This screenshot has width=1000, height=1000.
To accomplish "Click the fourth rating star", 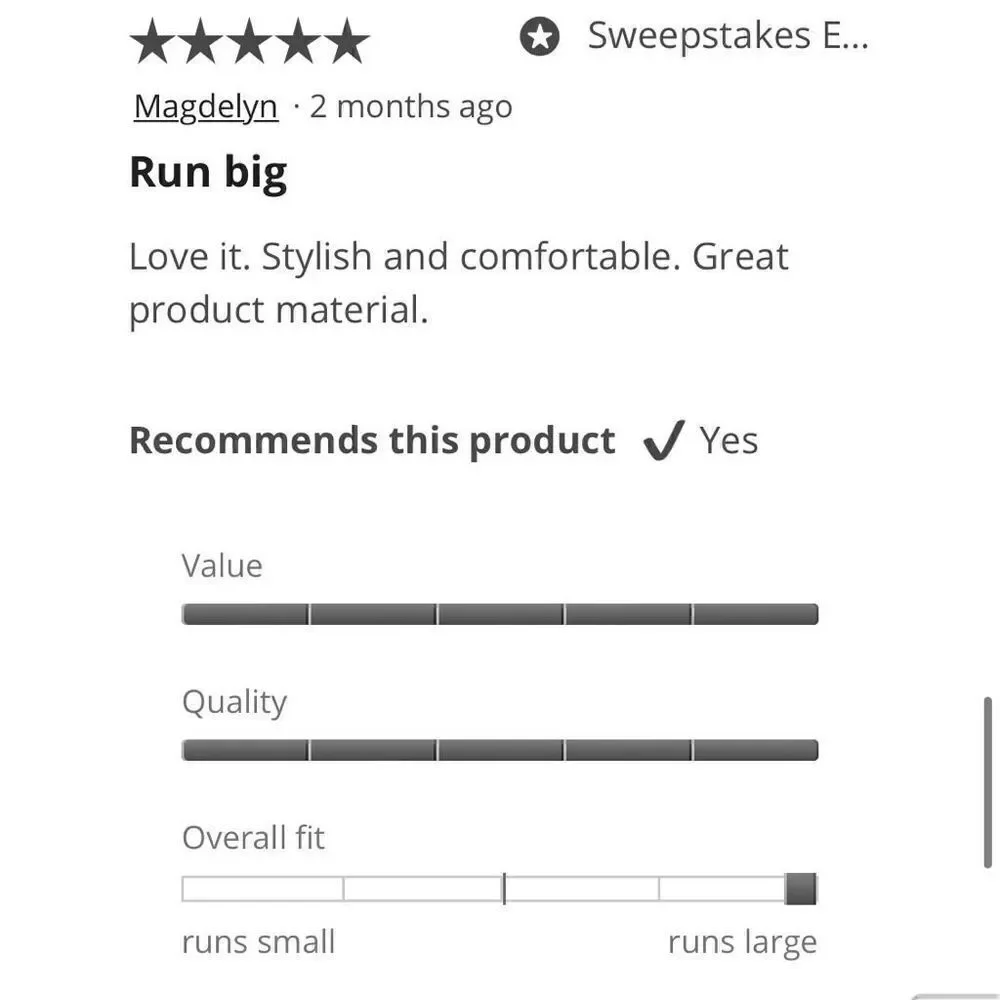I will [x=298, y=41].
